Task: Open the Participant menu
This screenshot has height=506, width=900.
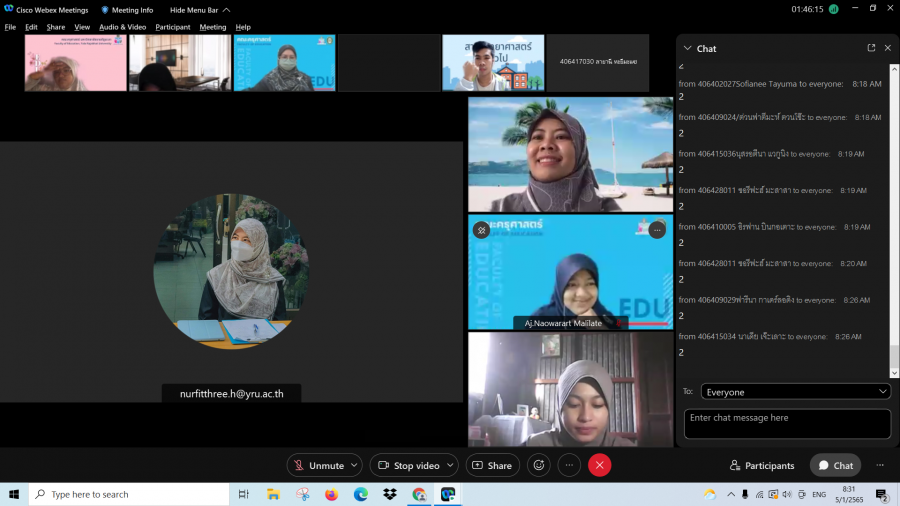Action: (172, 27)
